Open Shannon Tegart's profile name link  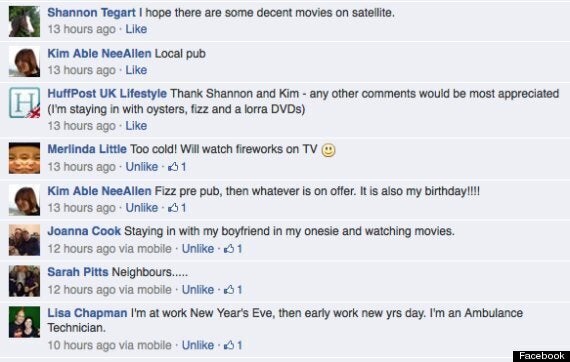(x=91, y=13)
